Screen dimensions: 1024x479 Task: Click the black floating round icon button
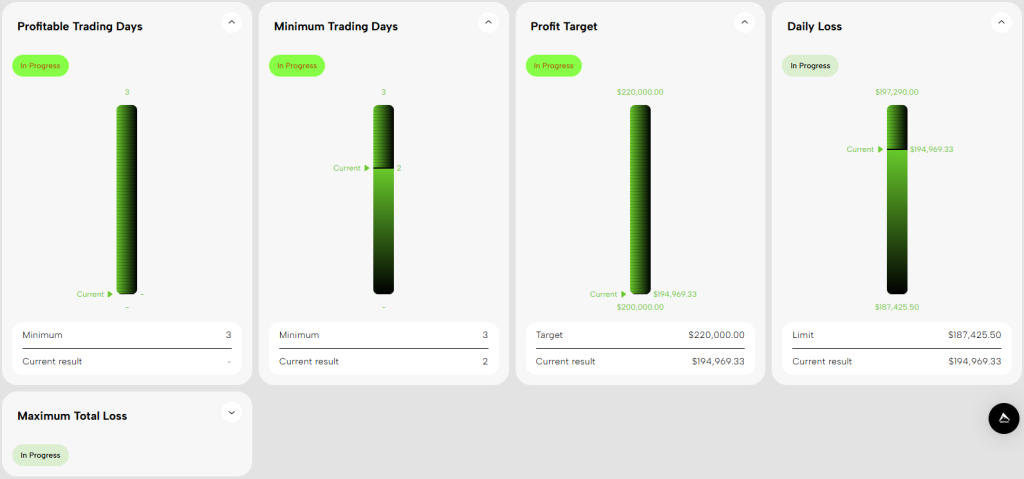1003,418
